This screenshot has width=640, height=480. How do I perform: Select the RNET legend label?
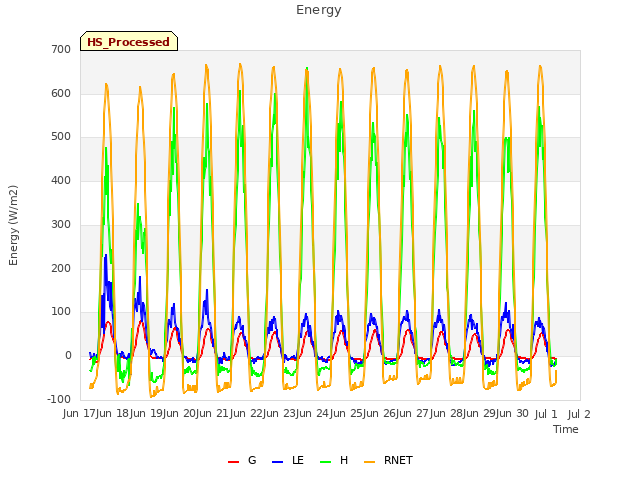coord(398,460)
